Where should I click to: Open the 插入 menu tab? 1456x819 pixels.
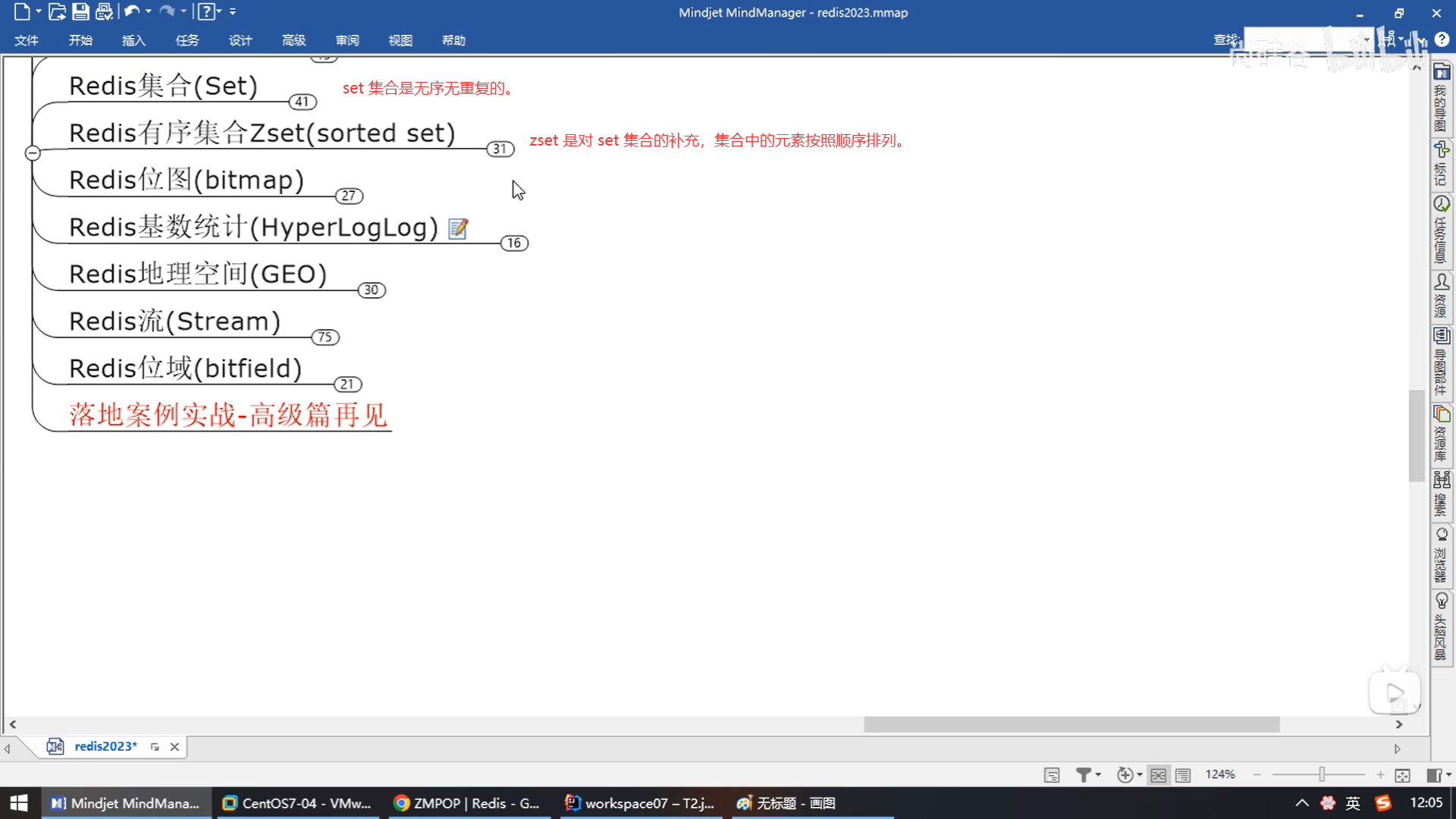pyautogui.click(x=133, y=40)
